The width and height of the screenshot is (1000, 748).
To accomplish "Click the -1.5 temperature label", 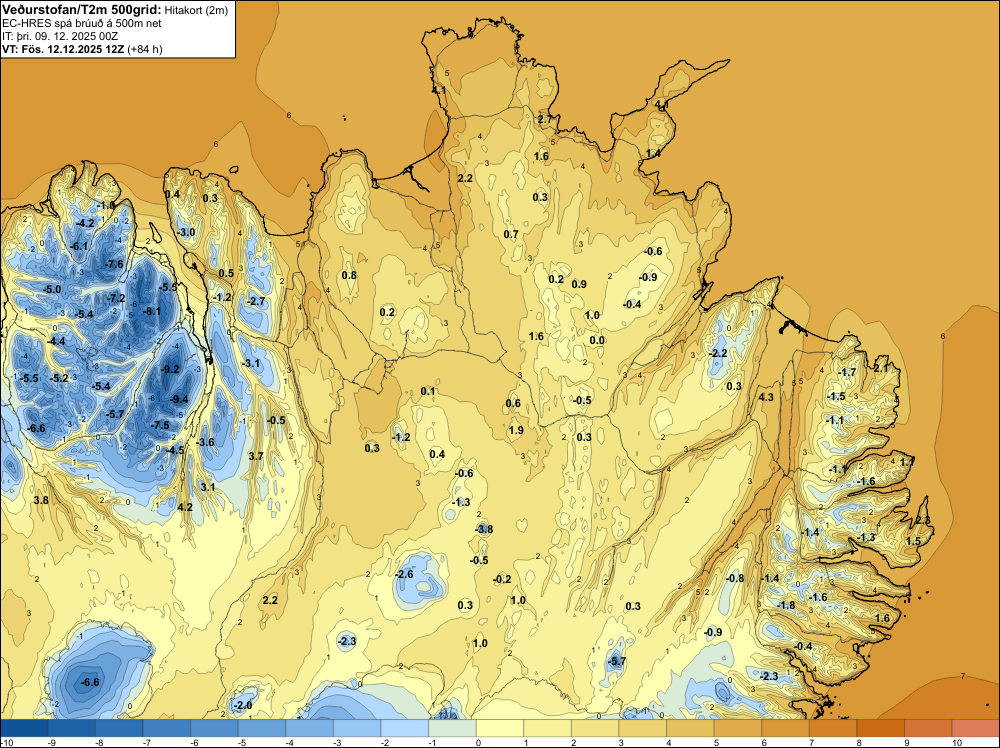I will point(835,397).
